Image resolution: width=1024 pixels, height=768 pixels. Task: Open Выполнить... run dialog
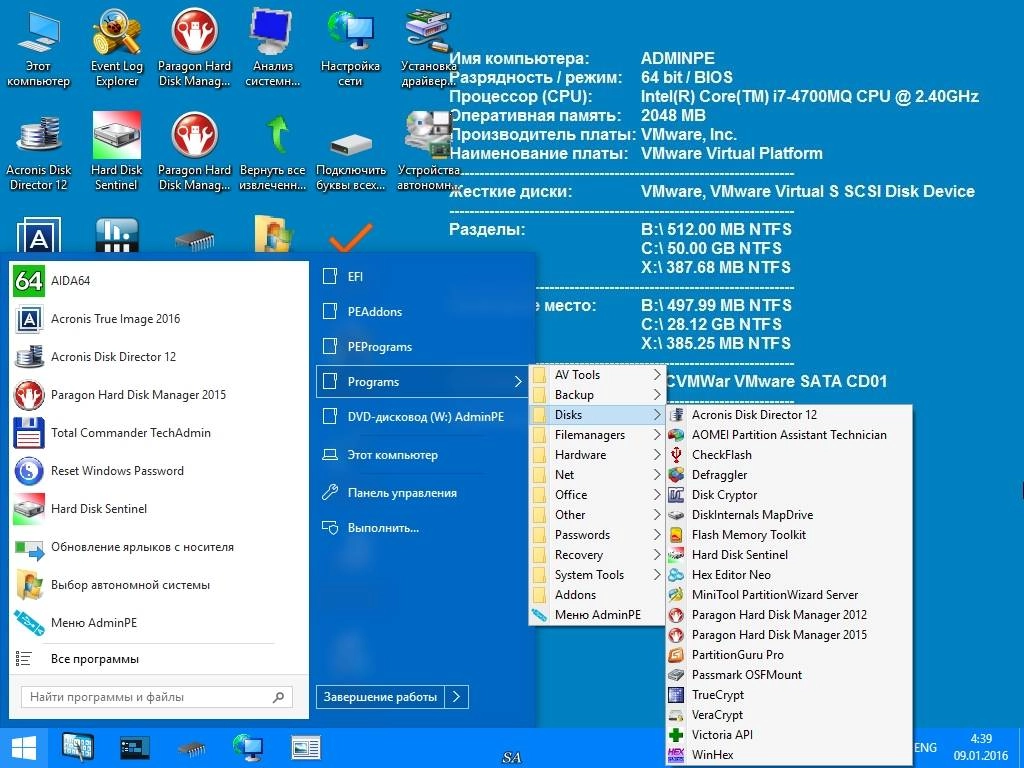(422, 528)
